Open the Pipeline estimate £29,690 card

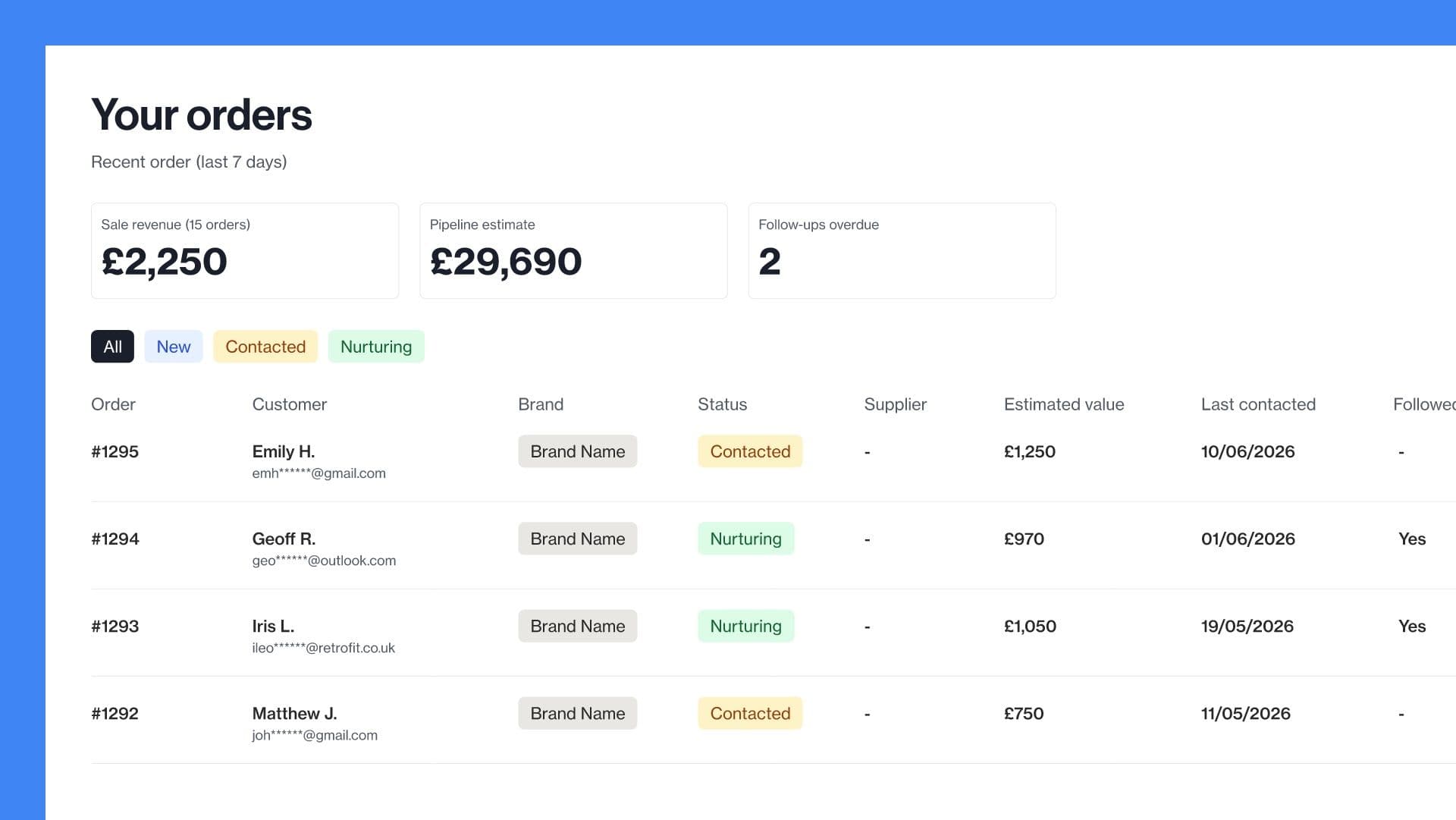click(x=573, y=250)
